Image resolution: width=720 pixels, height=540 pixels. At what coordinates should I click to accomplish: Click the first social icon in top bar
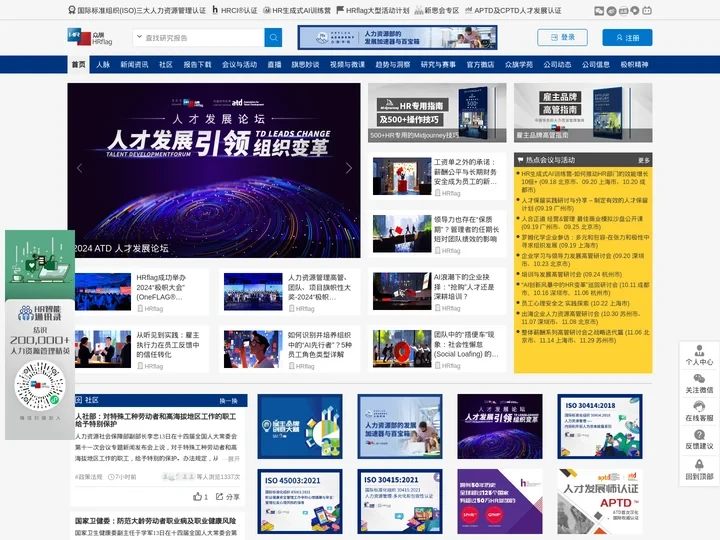[x=599, y=11]
